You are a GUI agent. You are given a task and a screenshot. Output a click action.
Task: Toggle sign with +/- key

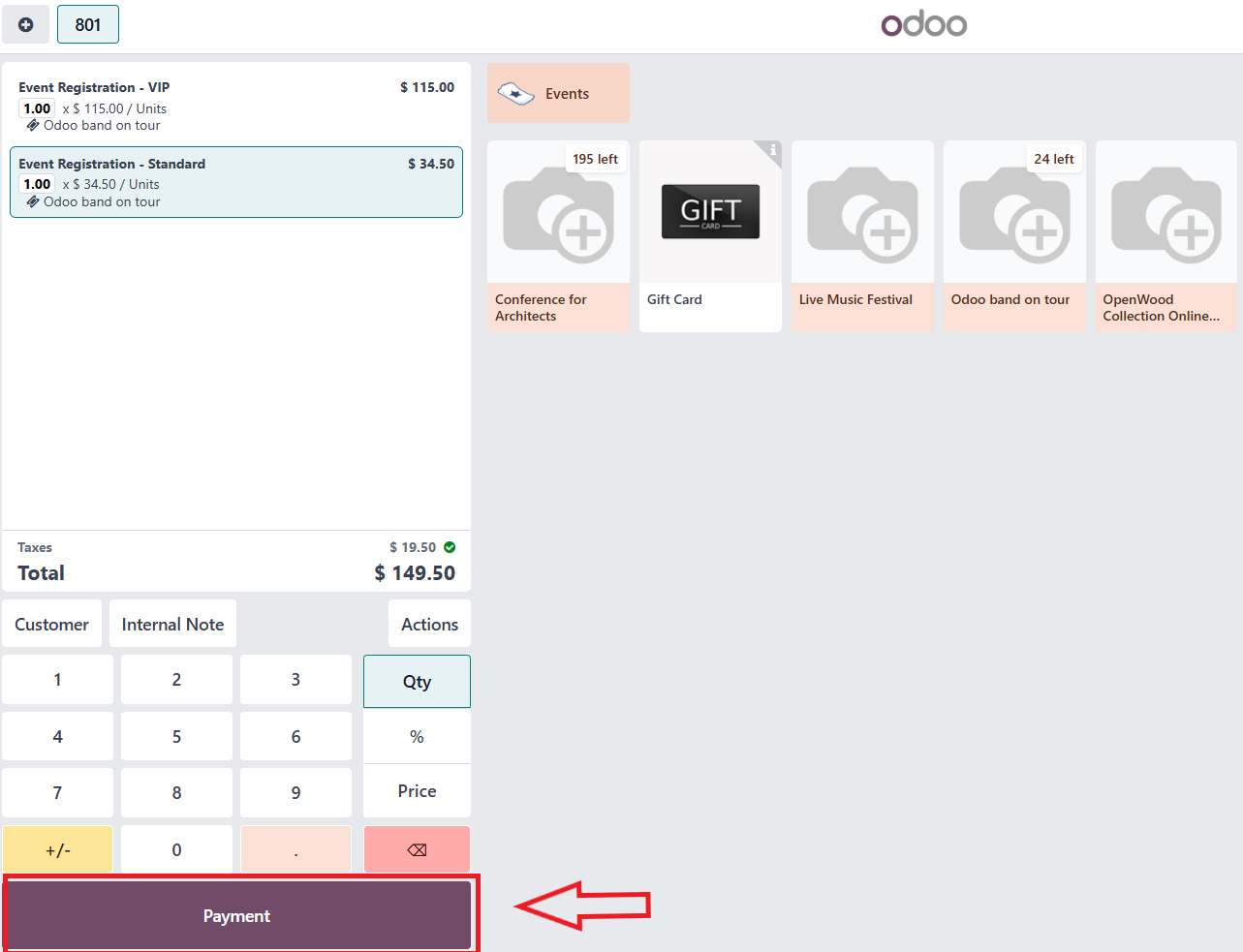[x=57, y=849]
